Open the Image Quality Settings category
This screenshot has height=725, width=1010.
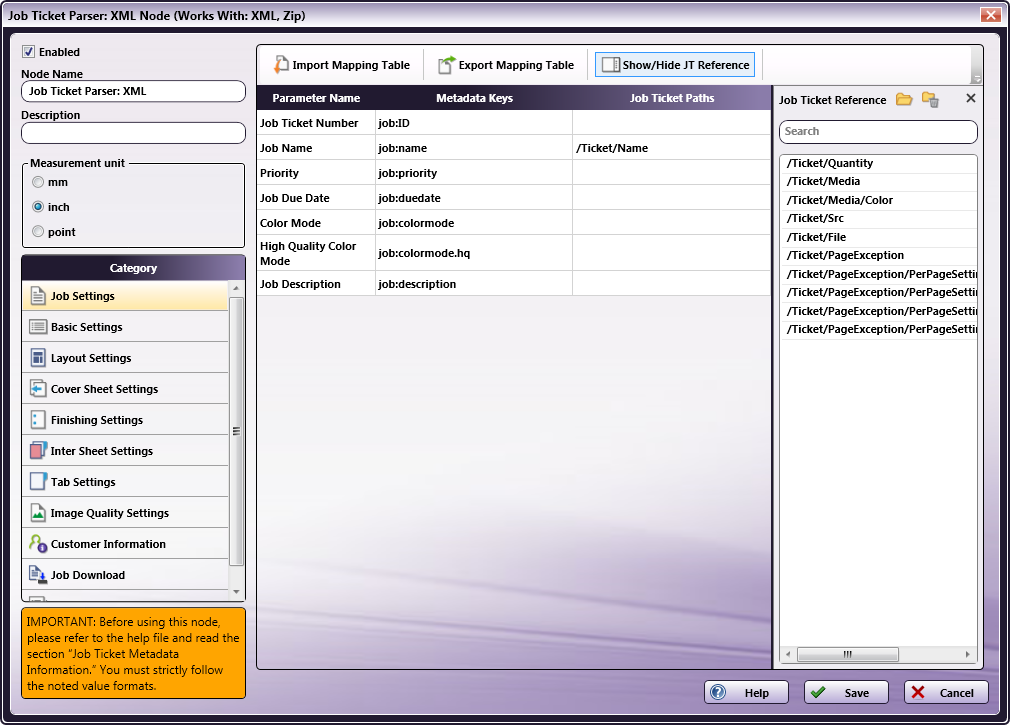click(x=126, y=513)
